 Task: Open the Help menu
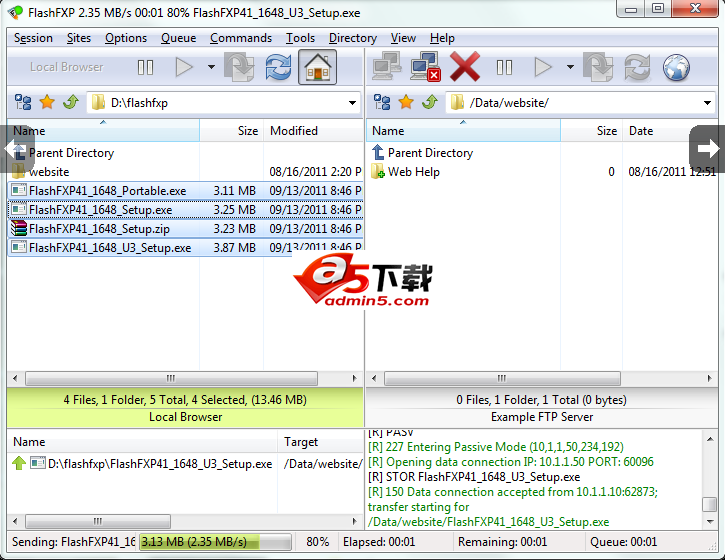point(442,38)
